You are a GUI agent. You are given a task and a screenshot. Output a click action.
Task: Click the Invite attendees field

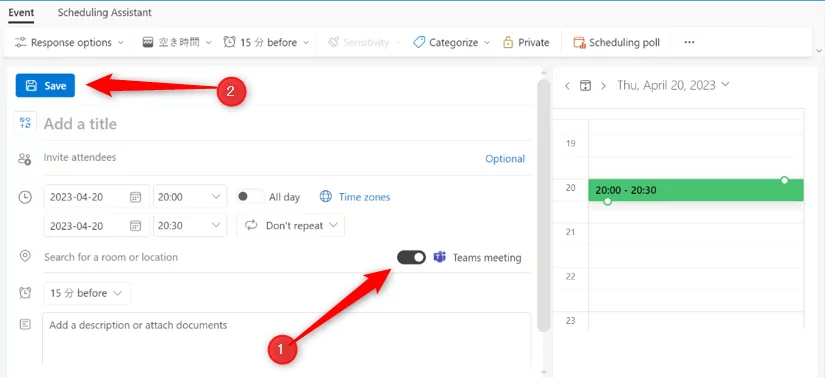260,157
